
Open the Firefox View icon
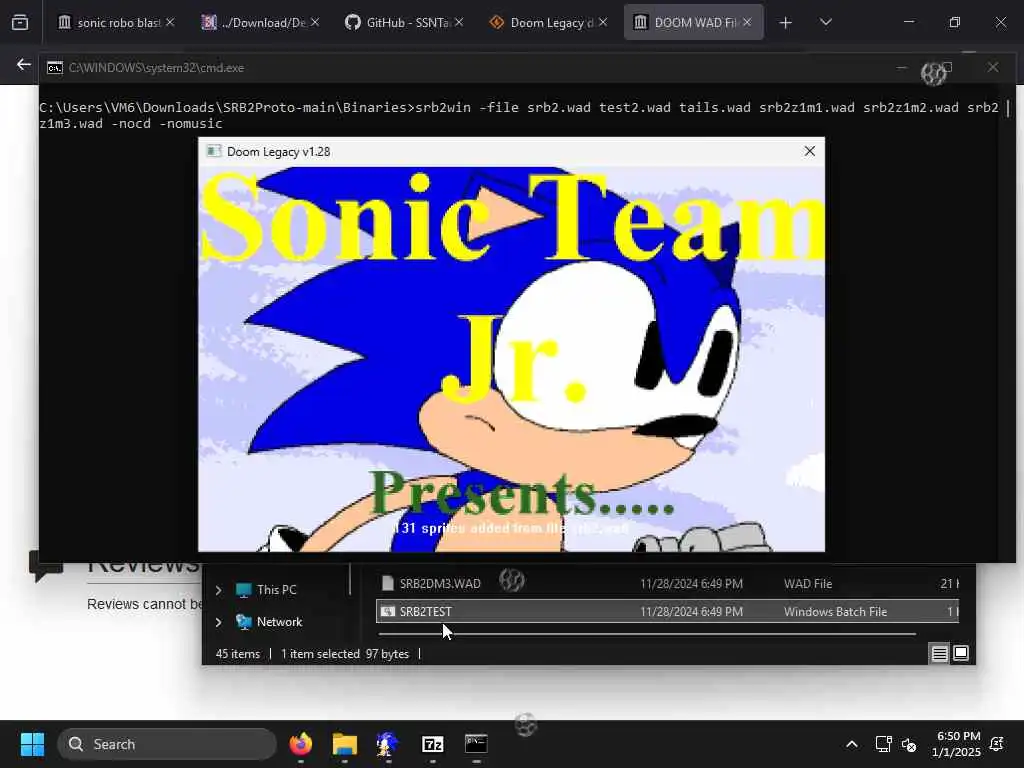[x=20, y=23]
